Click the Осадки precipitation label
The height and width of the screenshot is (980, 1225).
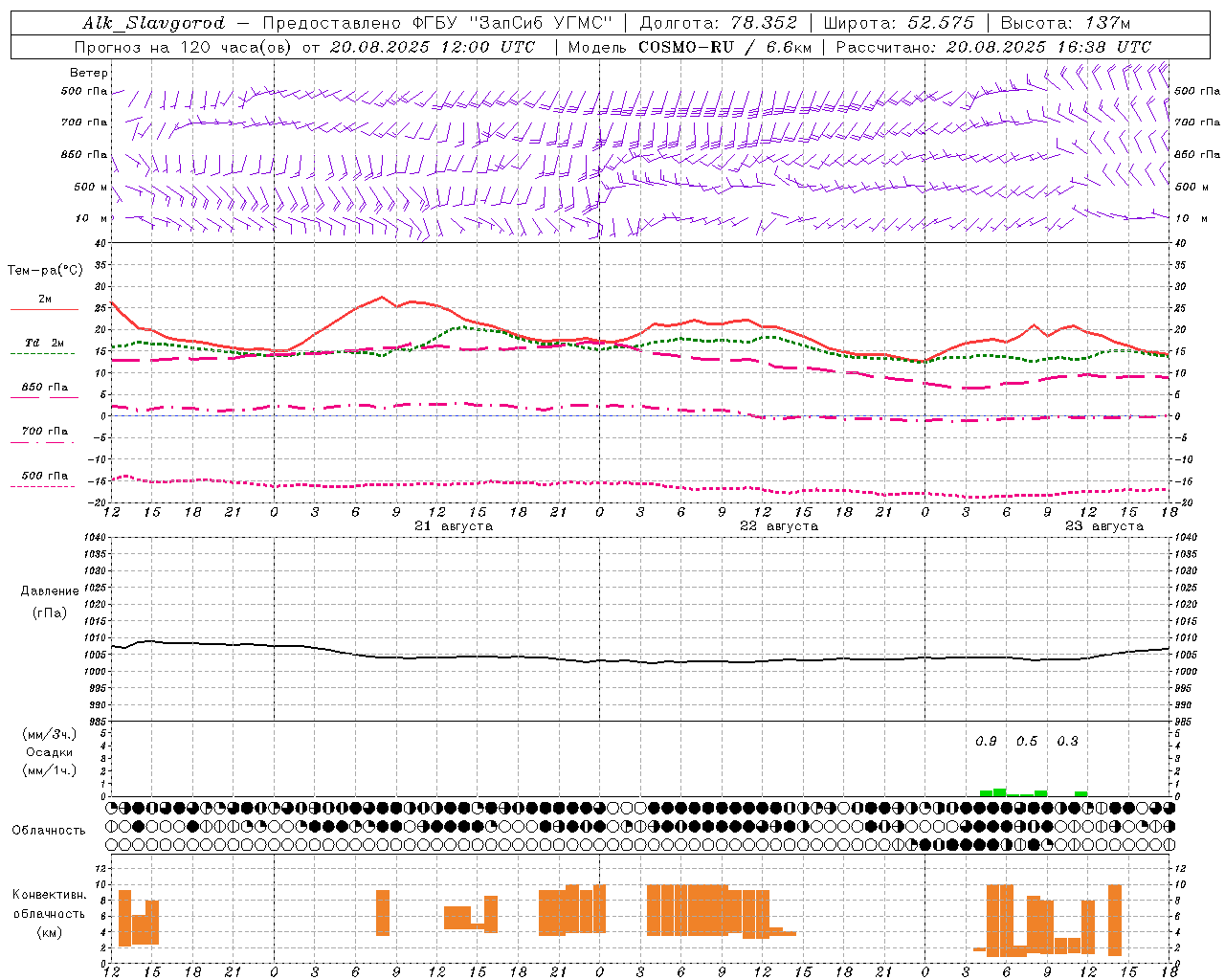49,752
